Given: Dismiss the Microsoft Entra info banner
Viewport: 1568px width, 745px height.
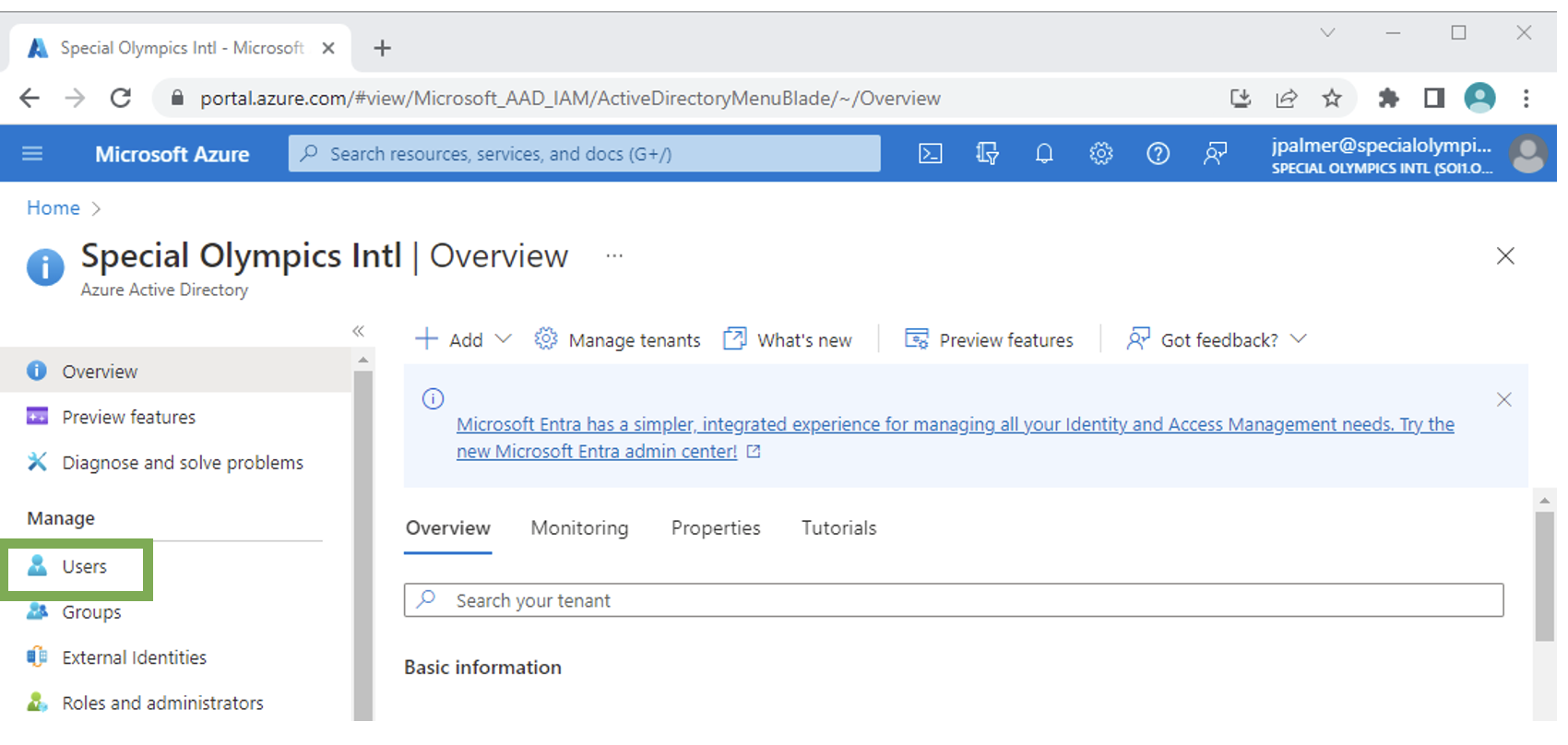Looking at the screenshot, I should tap(1504, 399).
